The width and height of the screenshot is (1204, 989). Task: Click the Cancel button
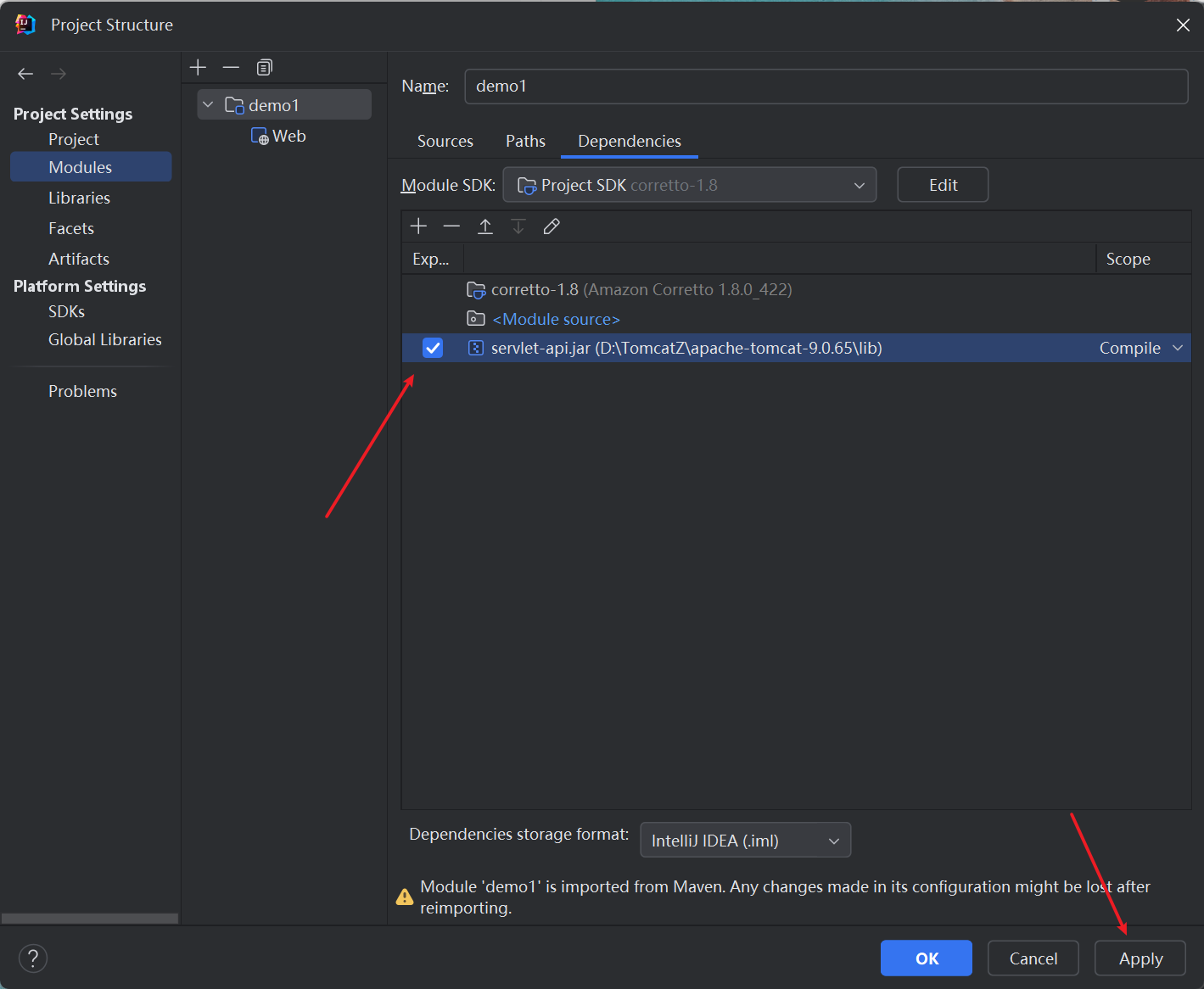tap(1033, 958)
